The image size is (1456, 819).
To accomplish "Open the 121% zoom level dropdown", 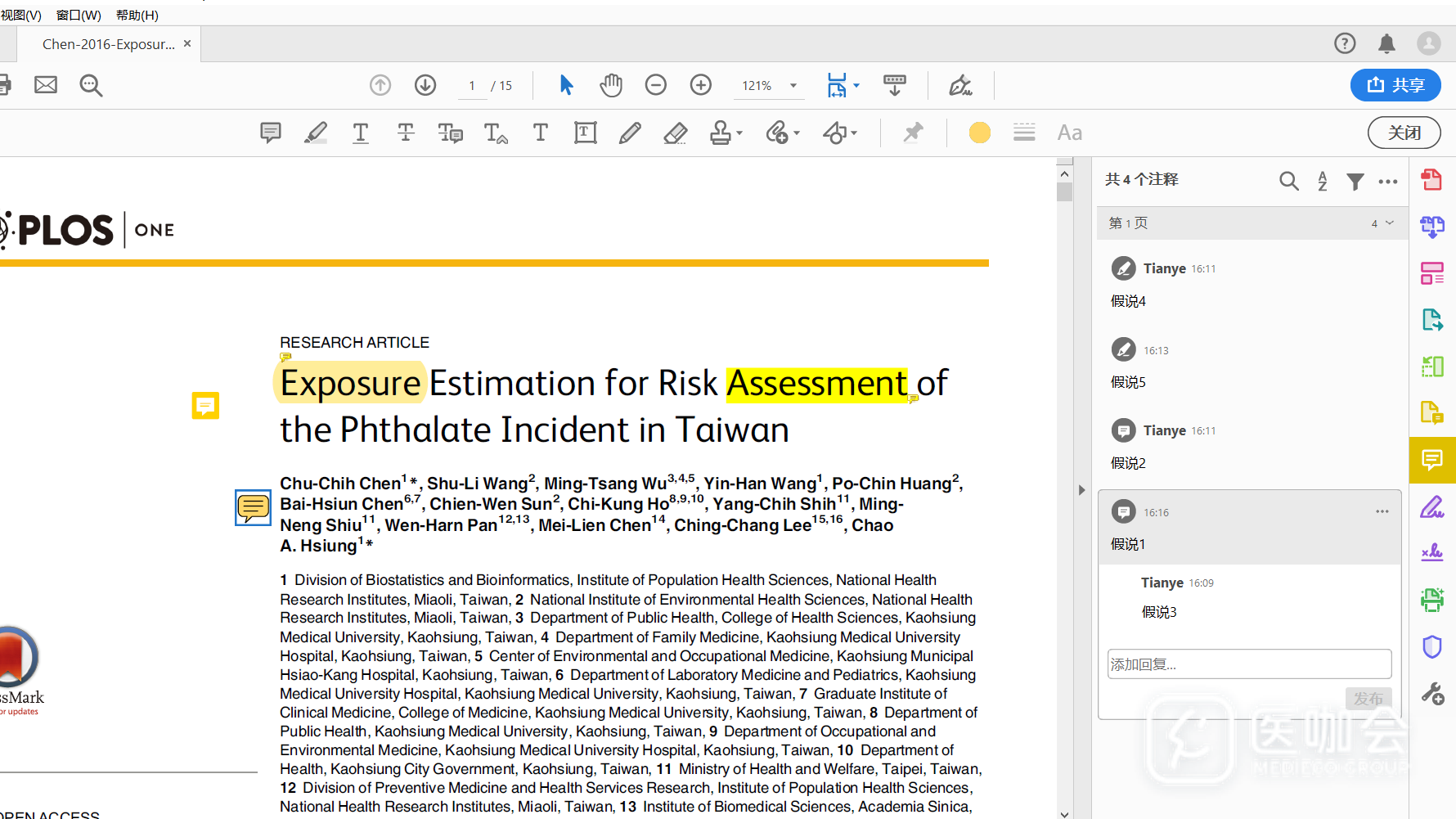I will click(793, 86).
